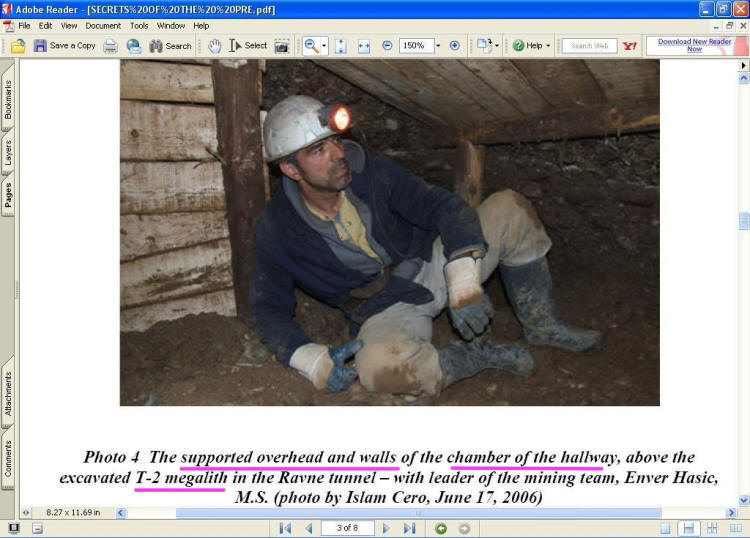
Task: Select the Hand tool
Action: click(x=215, y=46)
